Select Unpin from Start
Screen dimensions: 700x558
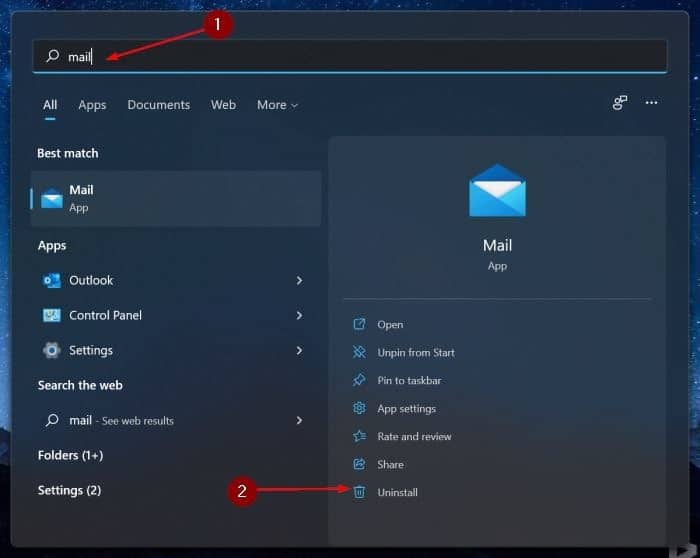(416, 353)
